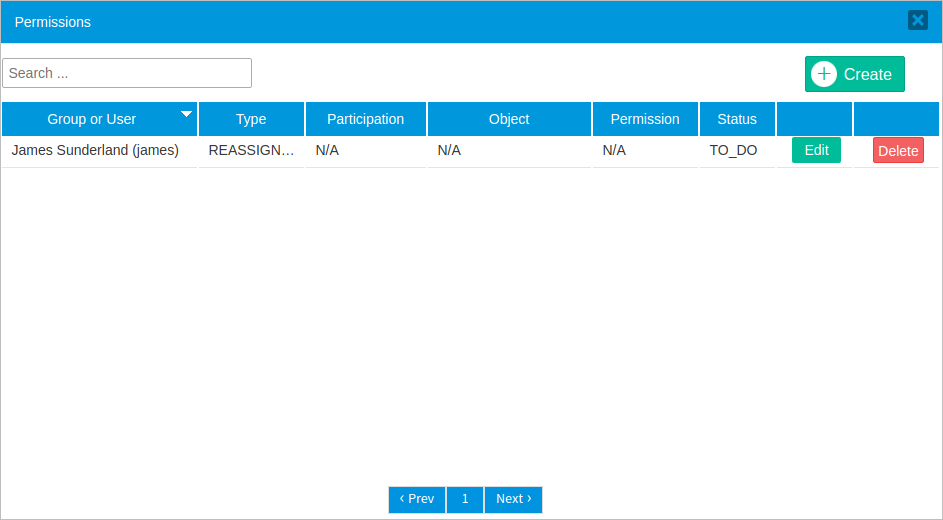This screenshot has width=943, height=520.
Task: Click the plus icon on Create
Action: click(823, 74)
